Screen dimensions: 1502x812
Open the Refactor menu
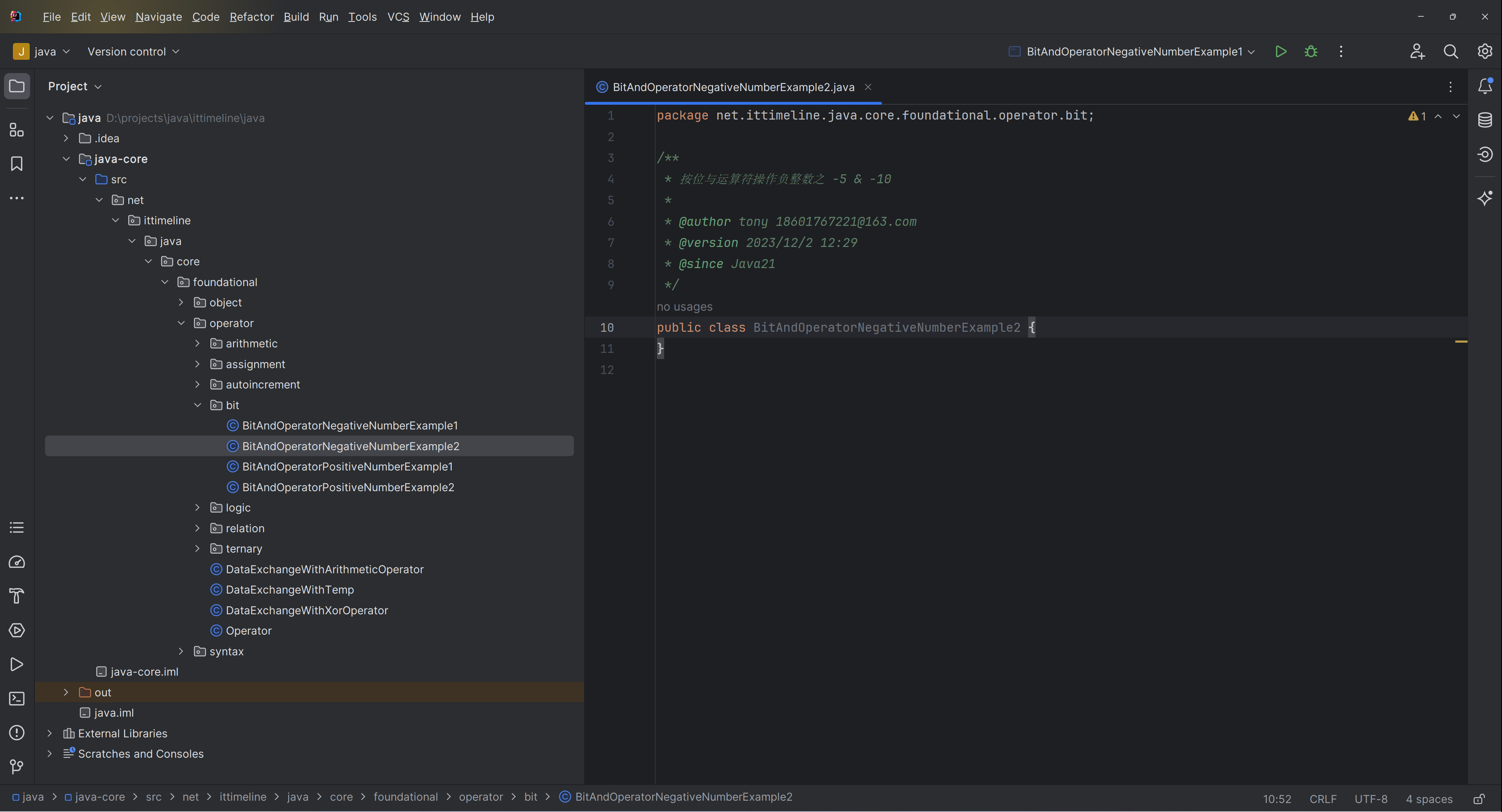pos(251,17)
